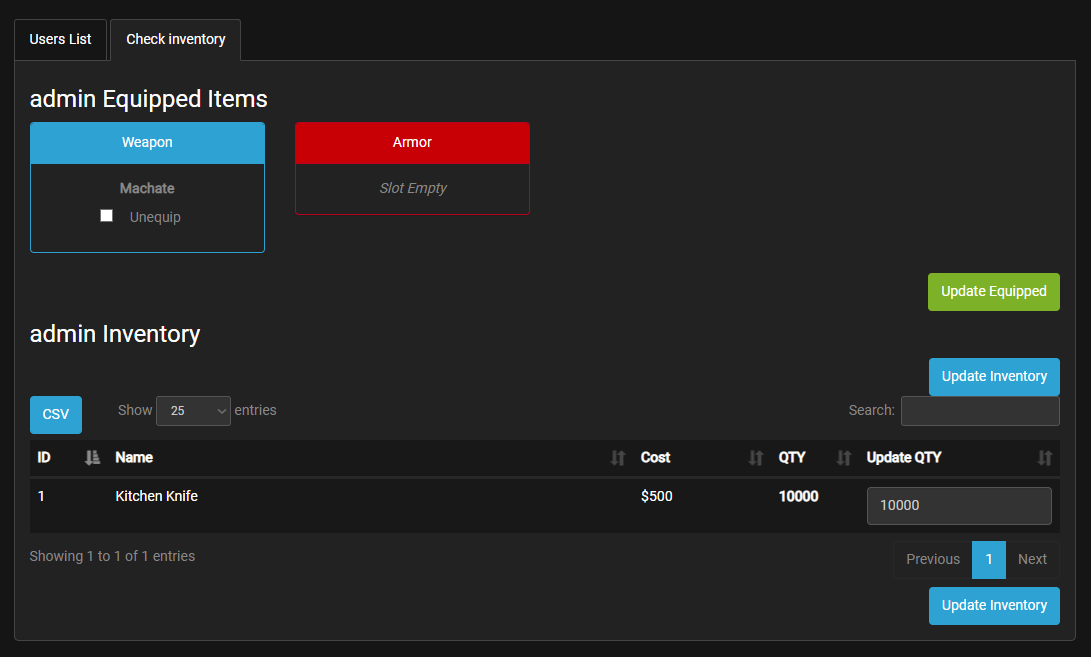Sort by Update QTY column arrows
This screenshot has width=1091, height=657.
coord(1044,458)
